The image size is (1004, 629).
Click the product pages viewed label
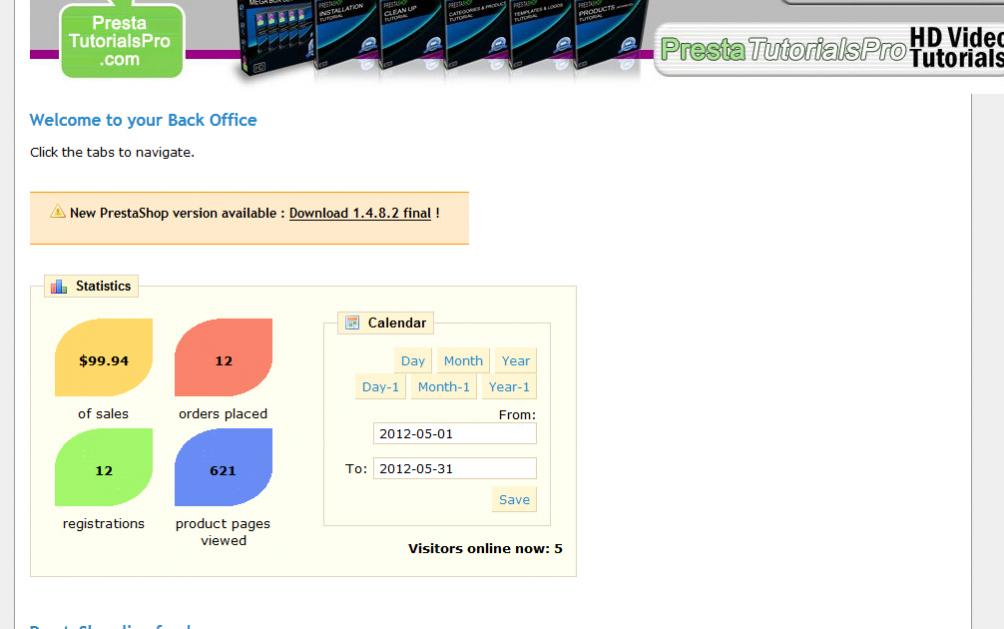pyautogui.click(x=223, y=532)
